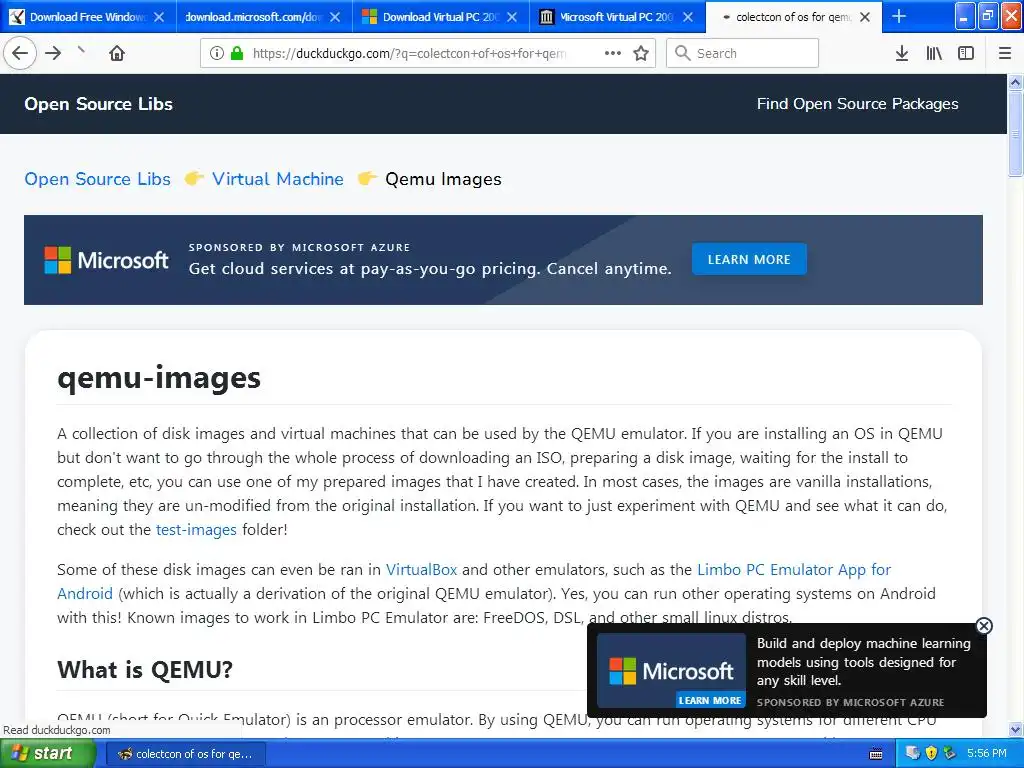Image resolution: width=1024 pixels, height=768 pixels.
Task: Click the magnifier icon in Search box
Action: coord(682,53)
